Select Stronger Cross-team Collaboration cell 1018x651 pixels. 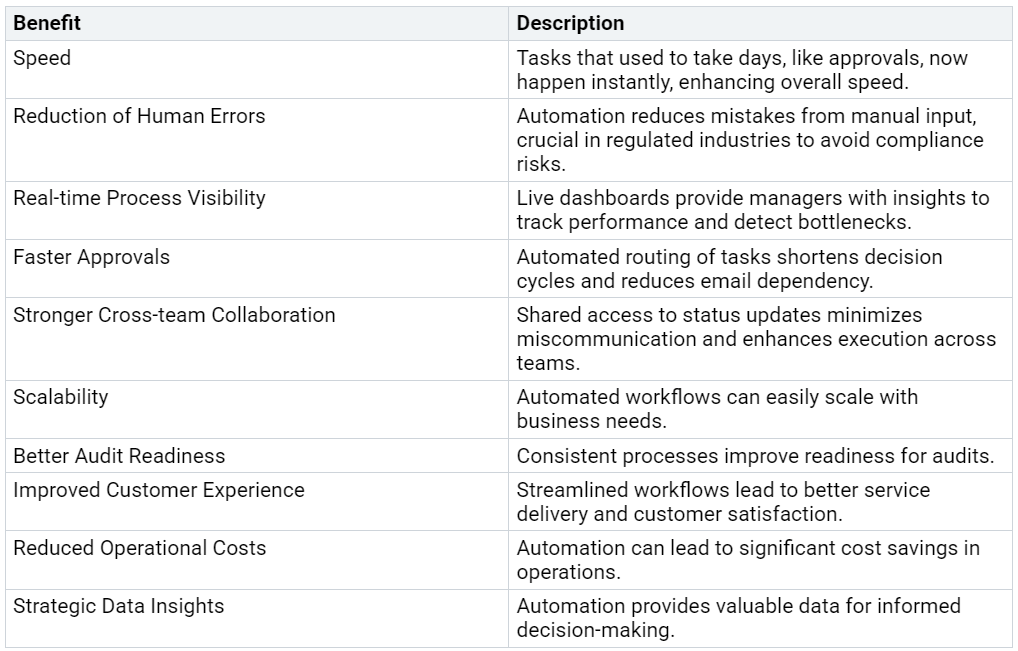click(174, 315)
